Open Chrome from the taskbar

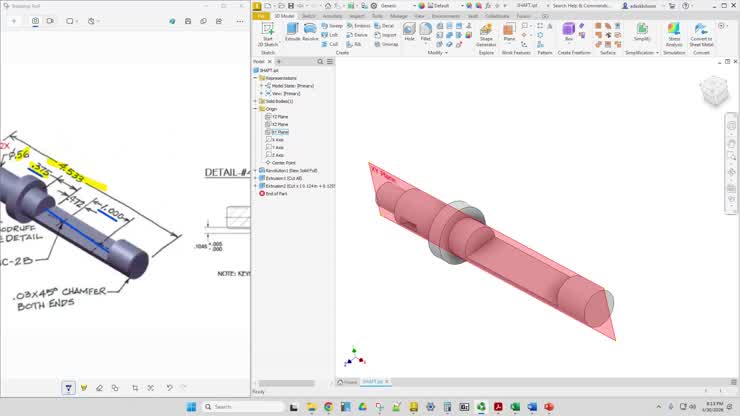[x=328, y=407]
